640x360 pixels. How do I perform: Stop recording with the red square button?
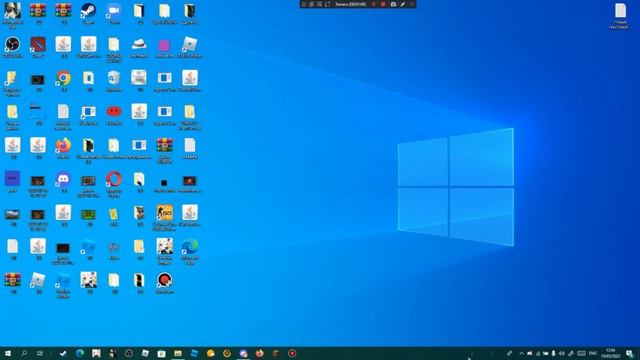coord(383,4)
